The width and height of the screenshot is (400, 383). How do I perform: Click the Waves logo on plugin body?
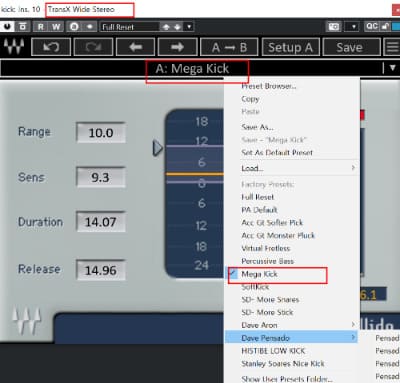27,321
